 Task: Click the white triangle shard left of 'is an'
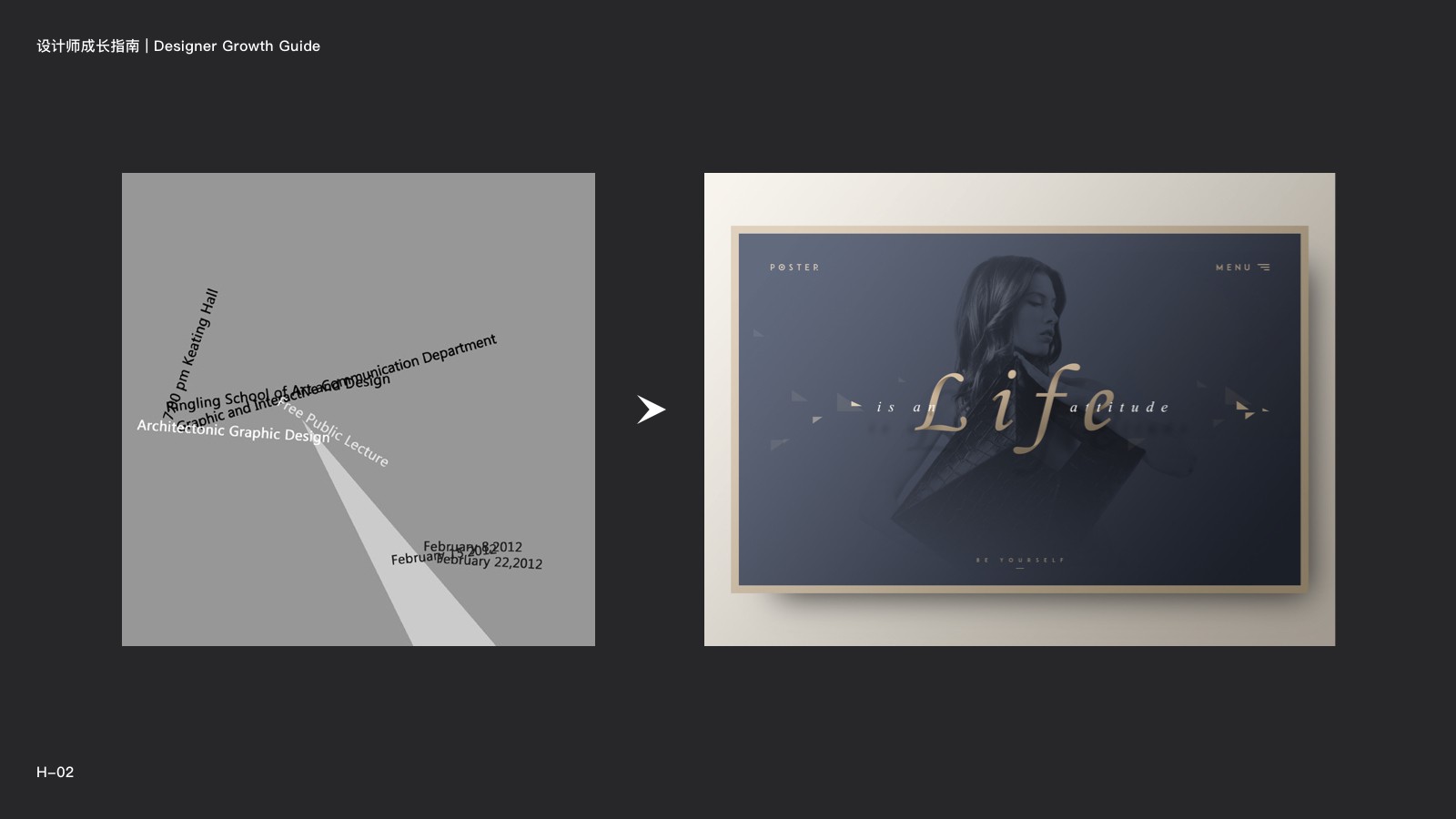[855, 404]
